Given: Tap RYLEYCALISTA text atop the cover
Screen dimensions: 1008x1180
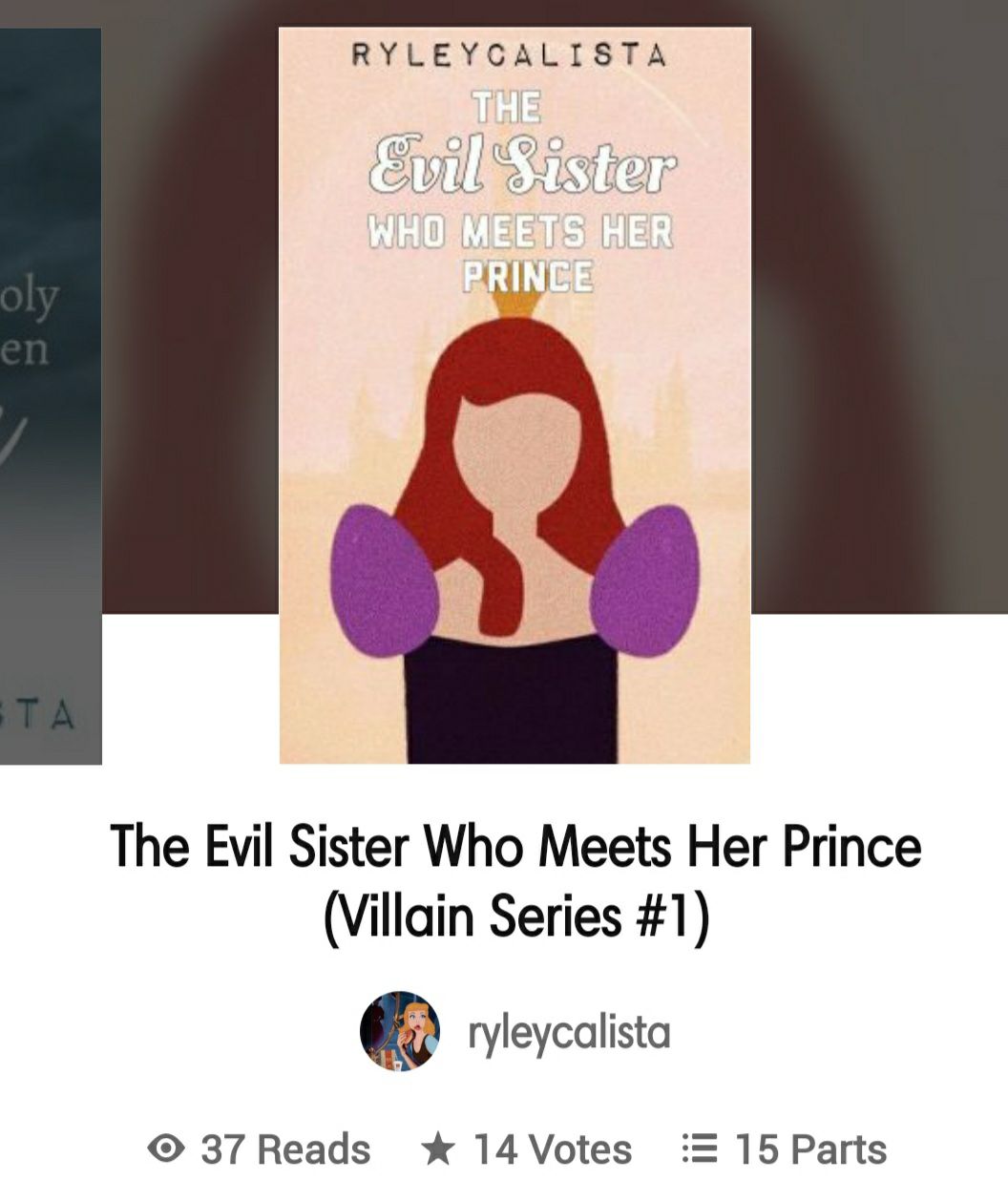Looking at the screenshot, I should (x=509, y=55).
